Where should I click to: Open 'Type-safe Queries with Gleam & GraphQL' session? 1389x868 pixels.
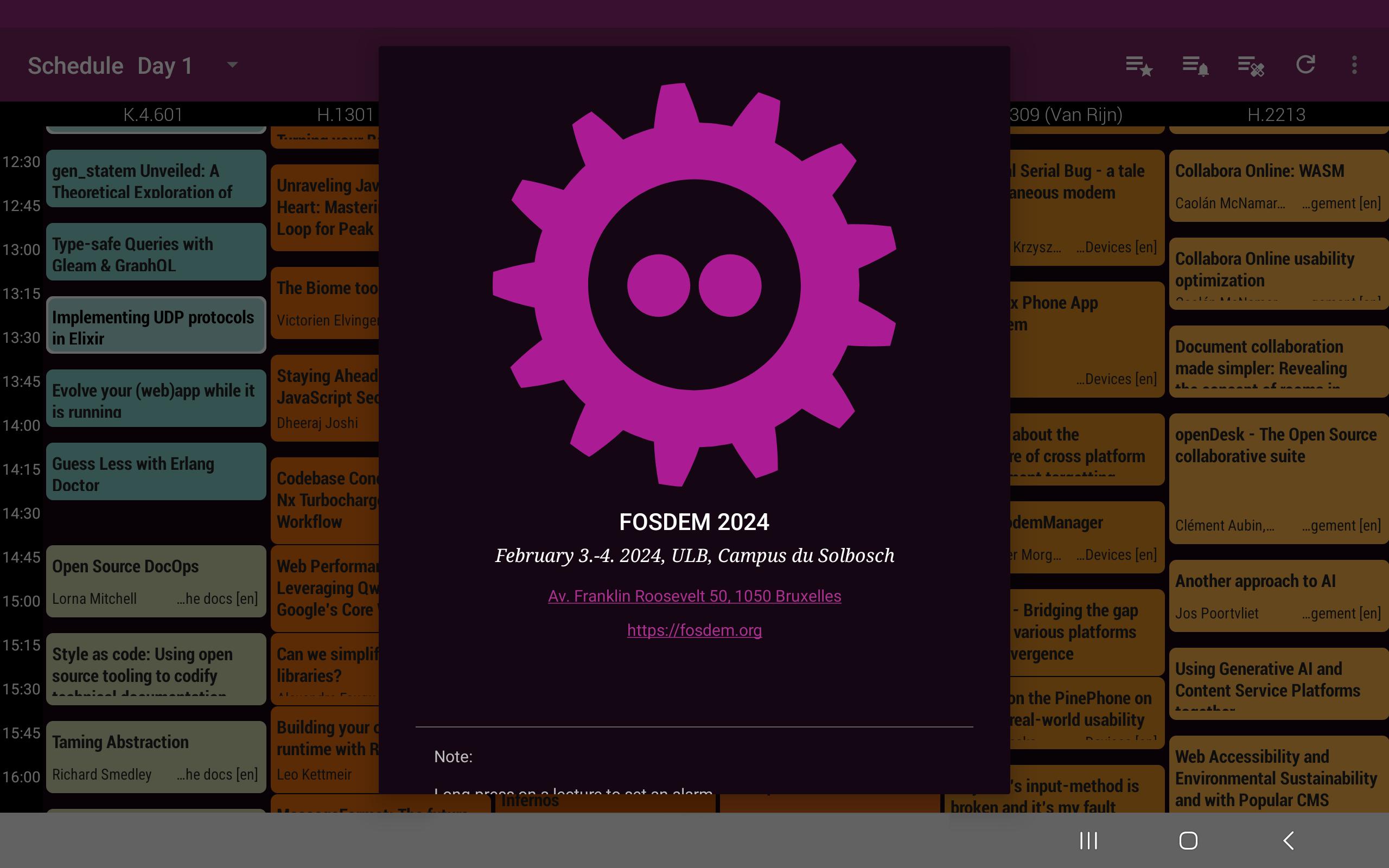156,251
